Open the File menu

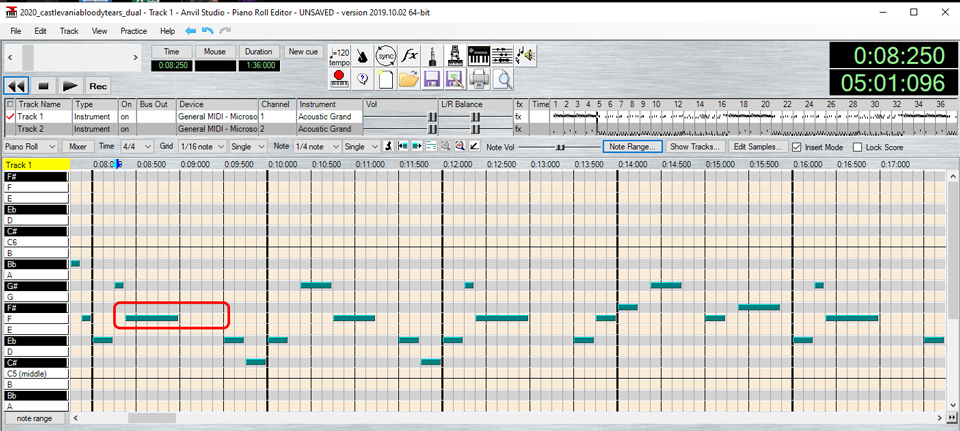15,31
